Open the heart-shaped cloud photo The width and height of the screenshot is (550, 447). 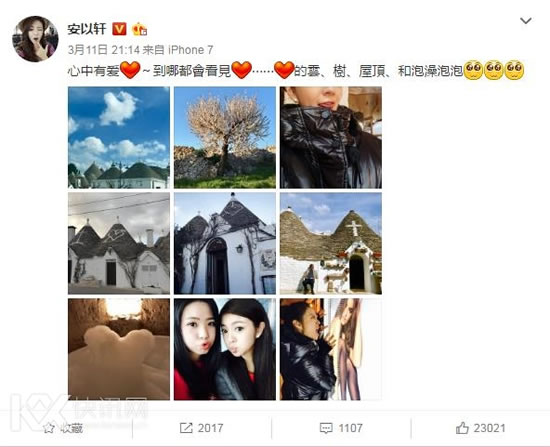(x=119, y=138)
